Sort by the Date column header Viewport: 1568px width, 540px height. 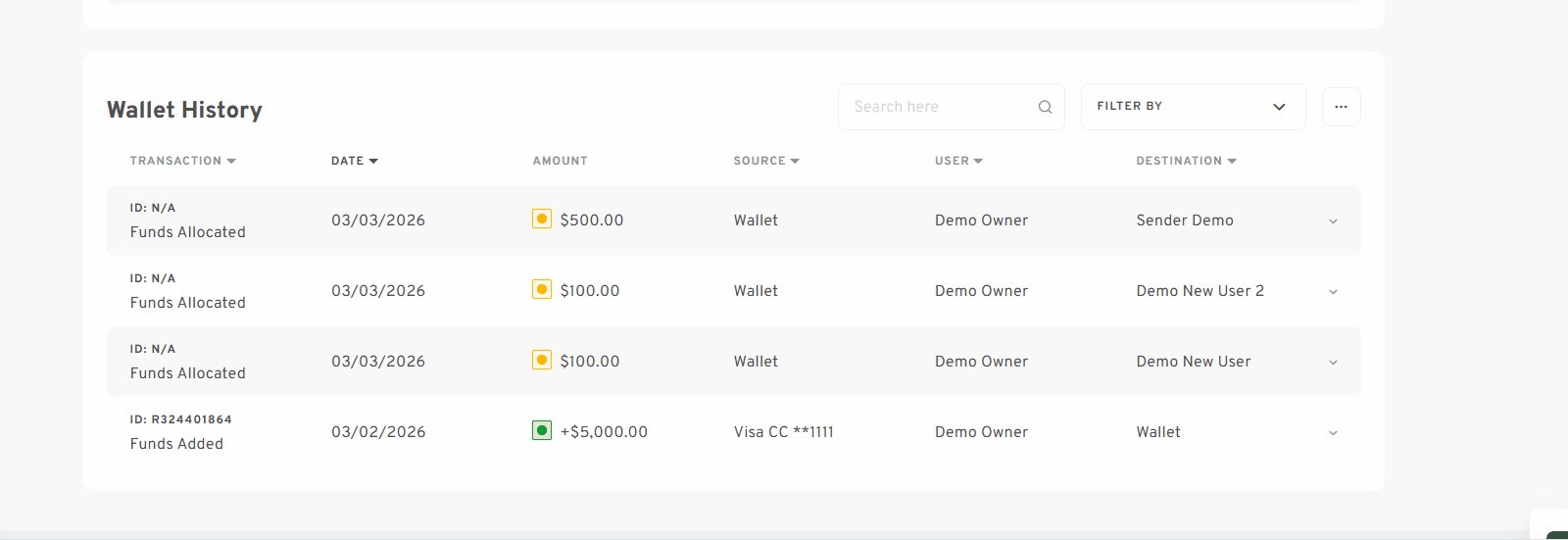click(354, 161)
